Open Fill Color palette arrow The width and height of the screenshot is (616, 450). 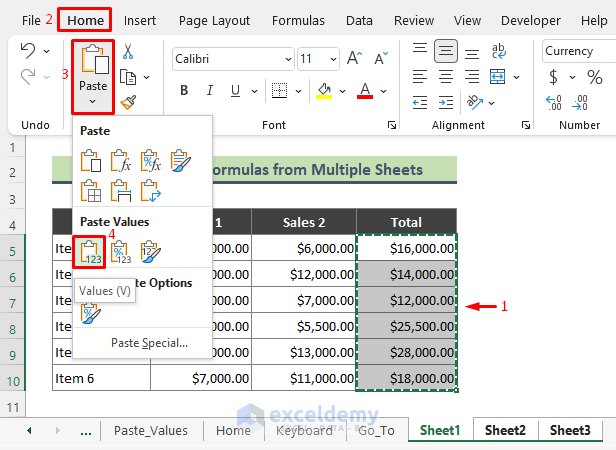pos(343,91)
